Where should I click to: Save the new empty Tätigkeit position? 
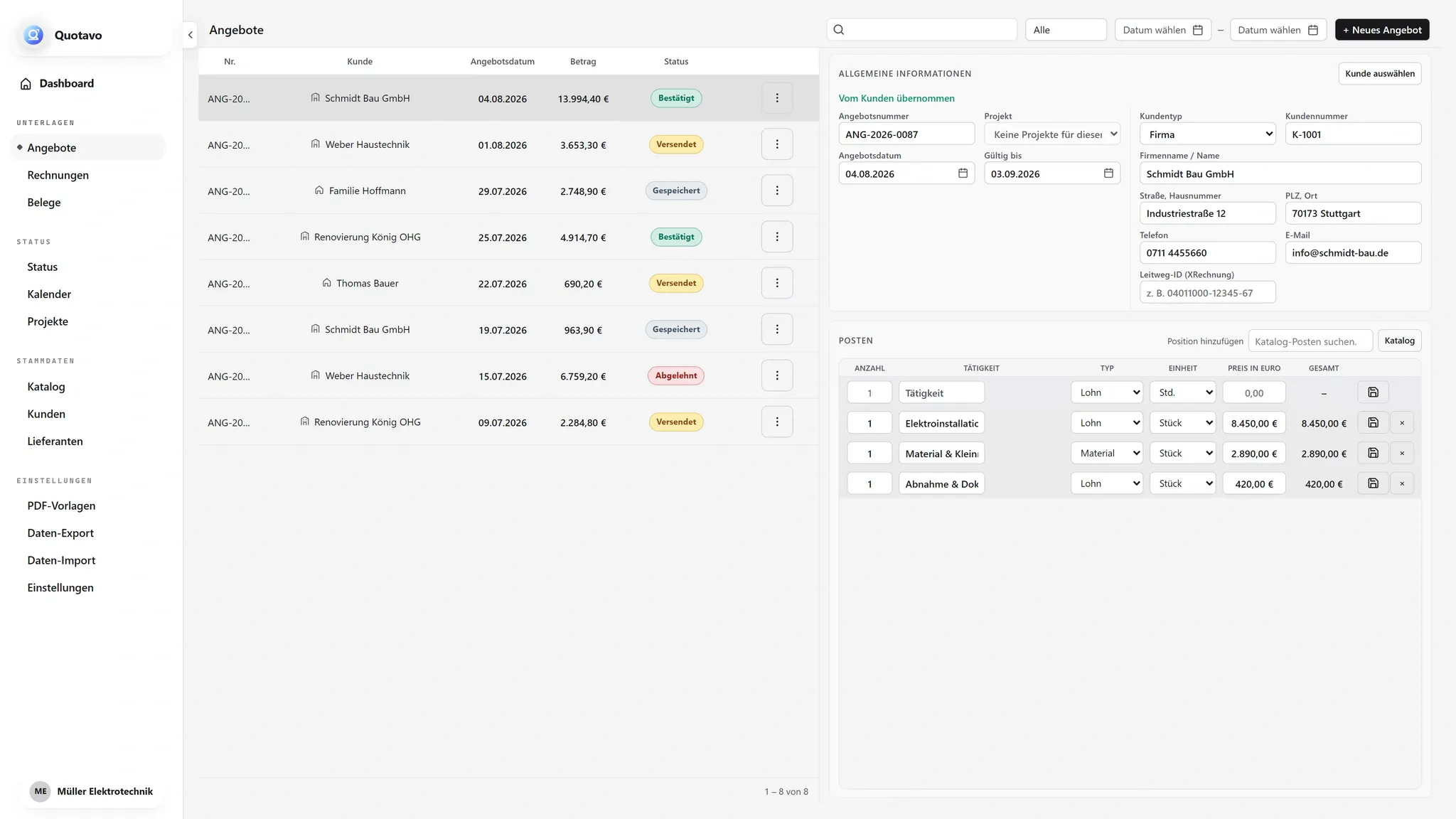pyautogui.click(x=1373, y=392)
